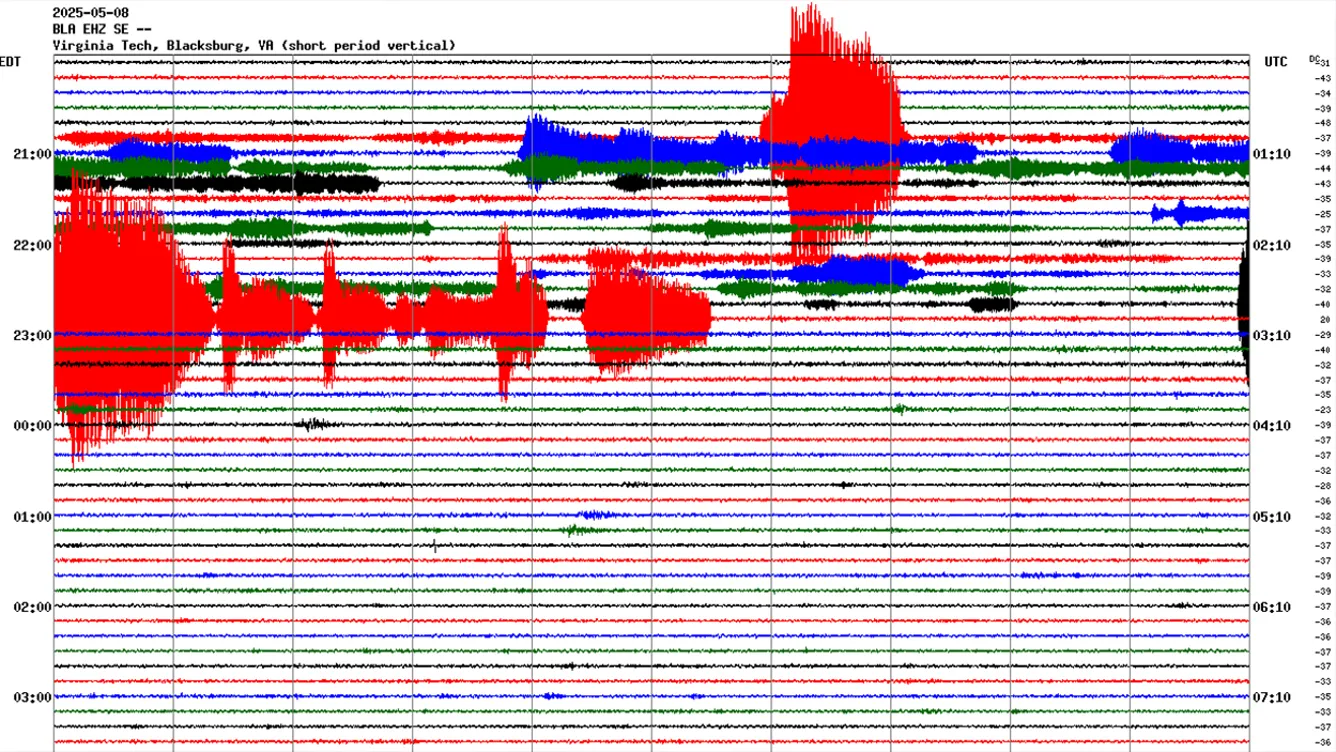Click the 22:00 EDT hour marker
The image size is (1336, 752).
(x=34, y=245)
